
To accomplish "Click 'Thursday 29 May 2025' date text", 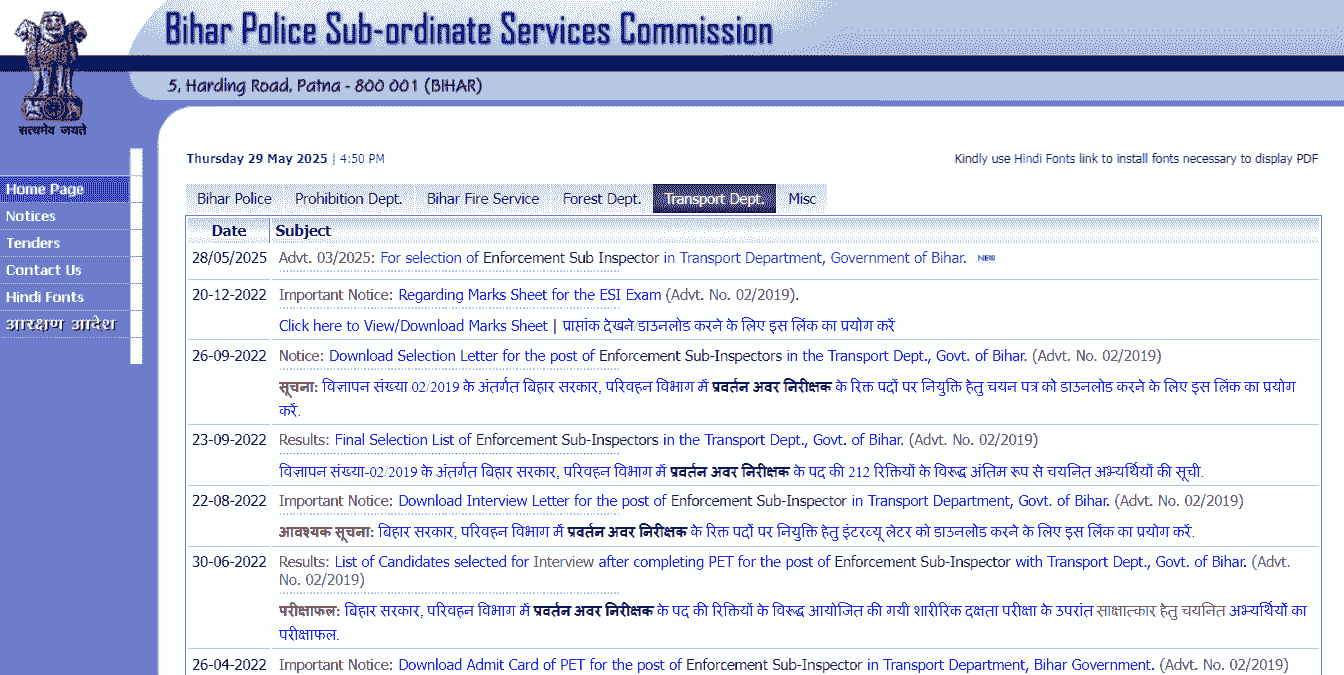I will 257,159.
